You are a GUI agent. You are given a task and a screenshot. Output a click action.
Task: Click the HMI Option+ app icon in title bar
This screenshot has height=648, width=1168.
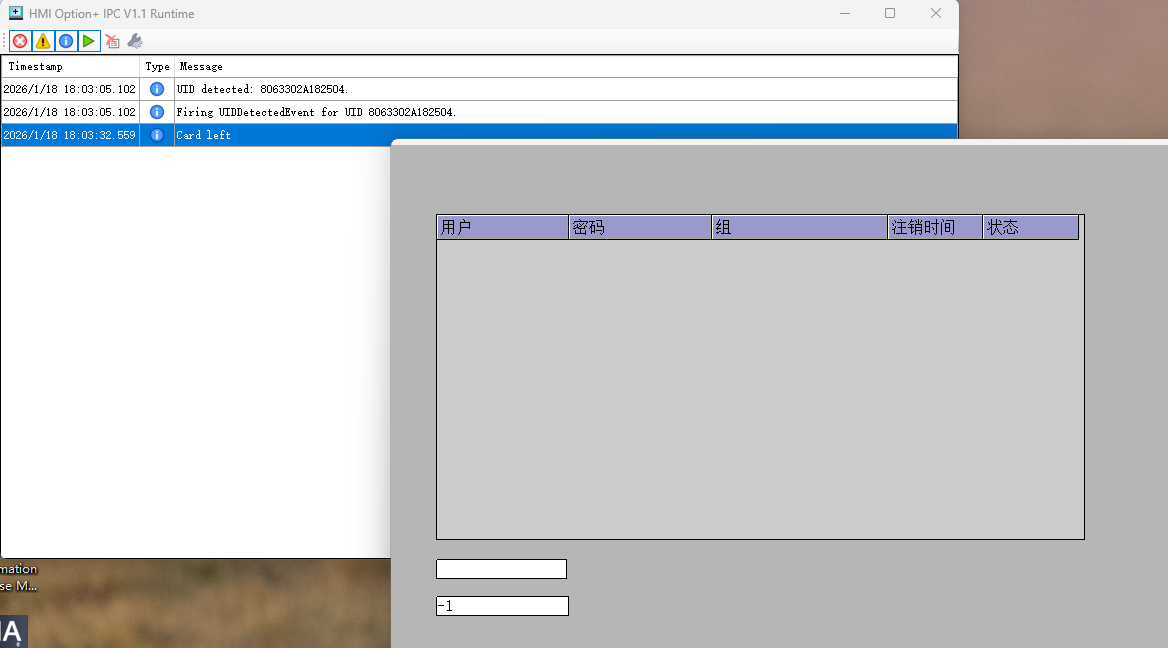[16, 14]
